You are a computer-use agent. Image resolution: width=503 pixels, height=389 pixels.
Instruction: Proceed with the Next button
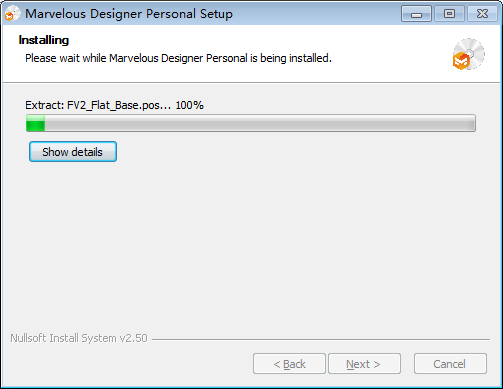364,364
